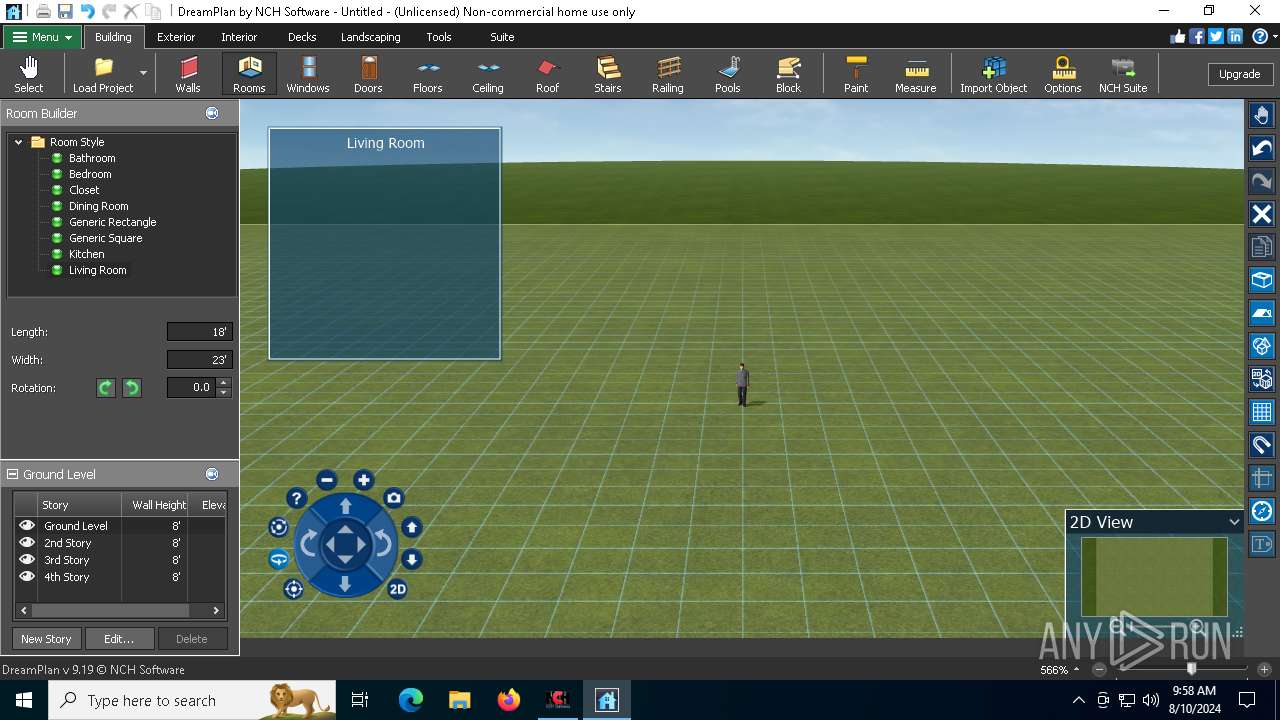Rotate room counterclockwise with green arrow
The image size is (1280, 720).
[x=131, y=387]
